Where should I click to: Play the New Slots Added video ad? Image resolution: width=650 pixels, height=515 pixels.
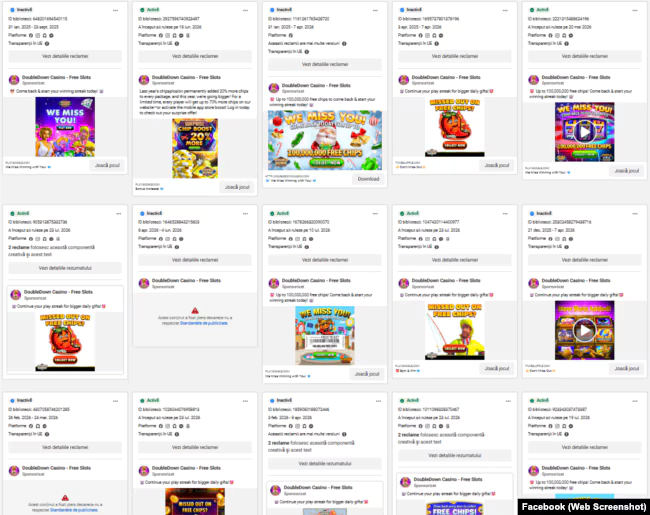pos(585,330)
